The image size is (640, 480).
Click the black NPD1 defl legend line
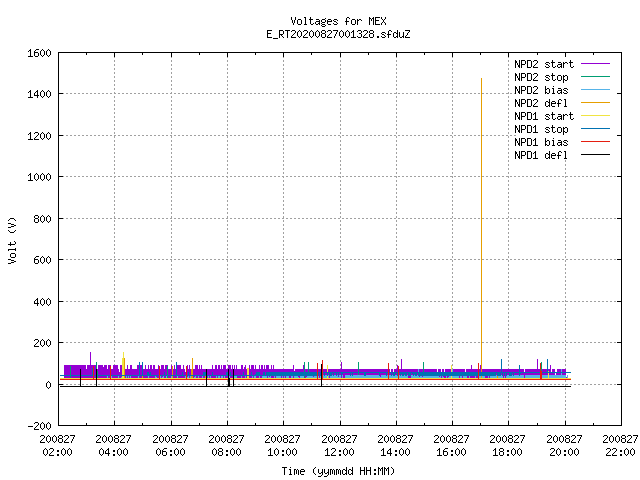(x=595, y=155)
